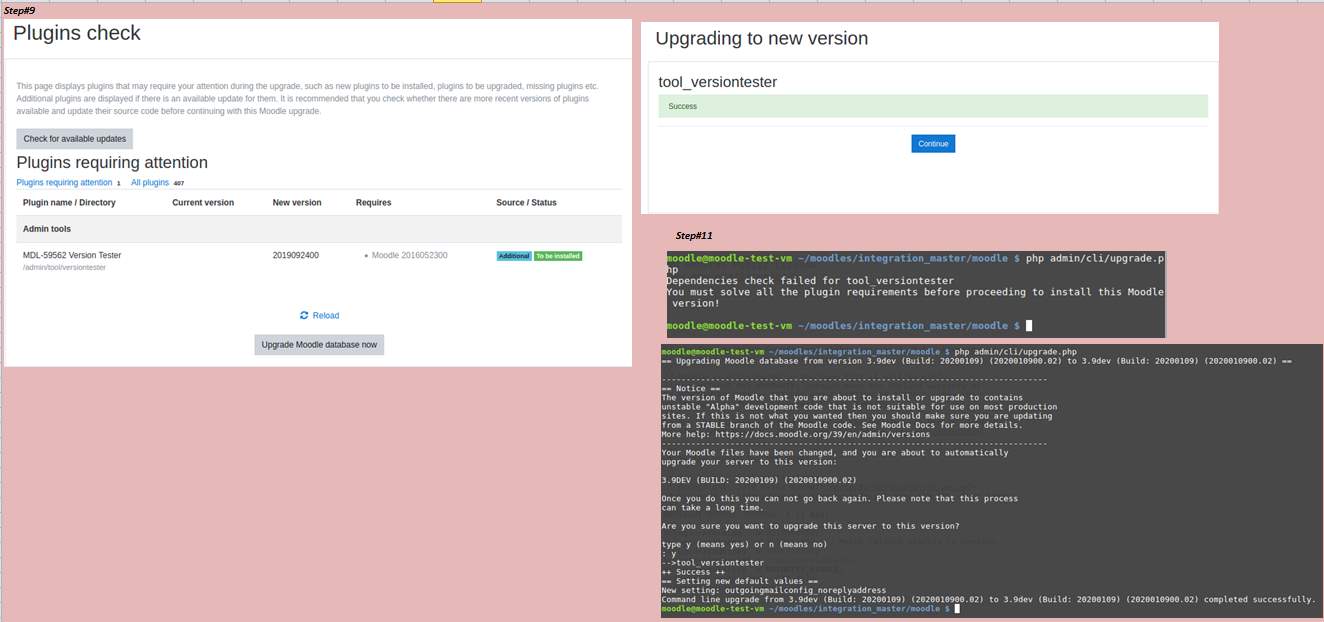Click the /admin/tool/versiontester directory text

[x=64, y=267]
